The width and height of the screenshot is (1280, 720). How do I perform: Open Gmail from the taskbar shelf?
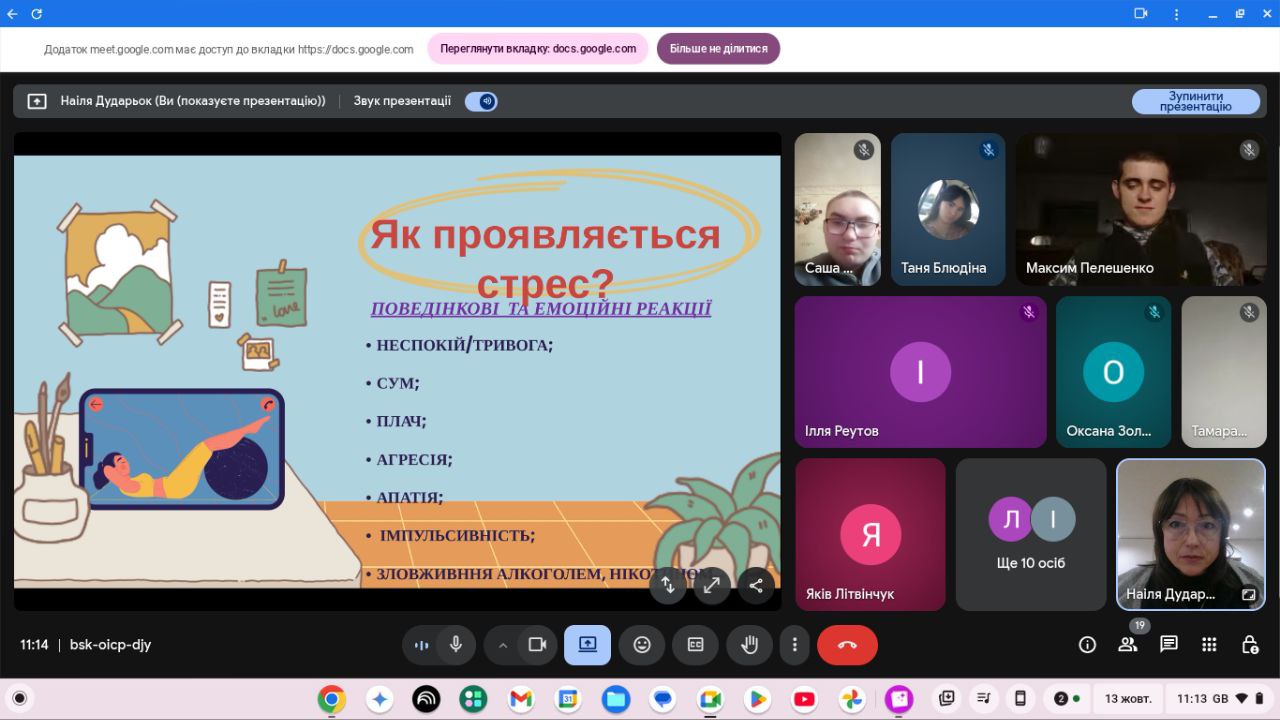pos(521,699)
